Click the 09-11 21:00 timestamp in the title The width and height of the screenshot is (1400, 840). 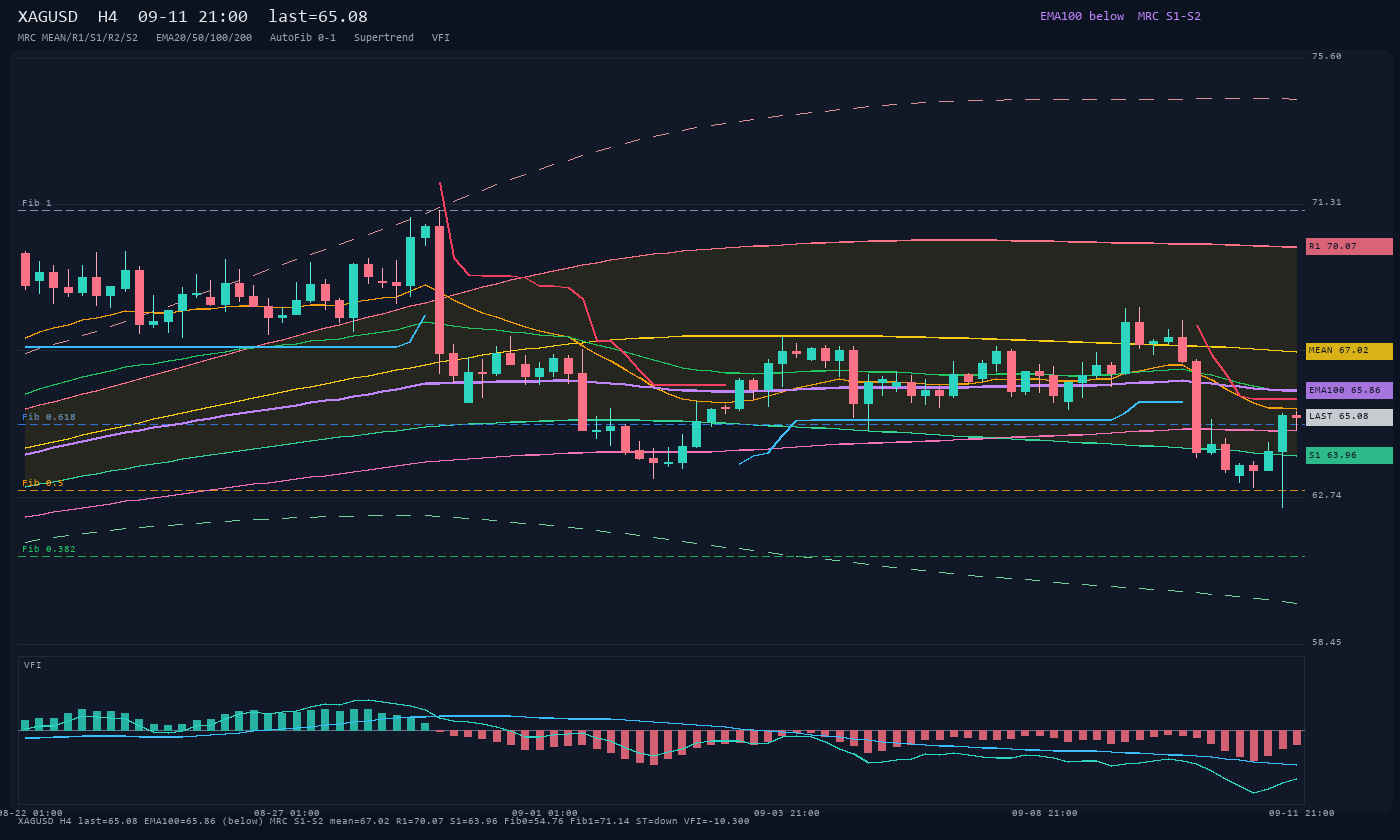[x=193, y=17]
